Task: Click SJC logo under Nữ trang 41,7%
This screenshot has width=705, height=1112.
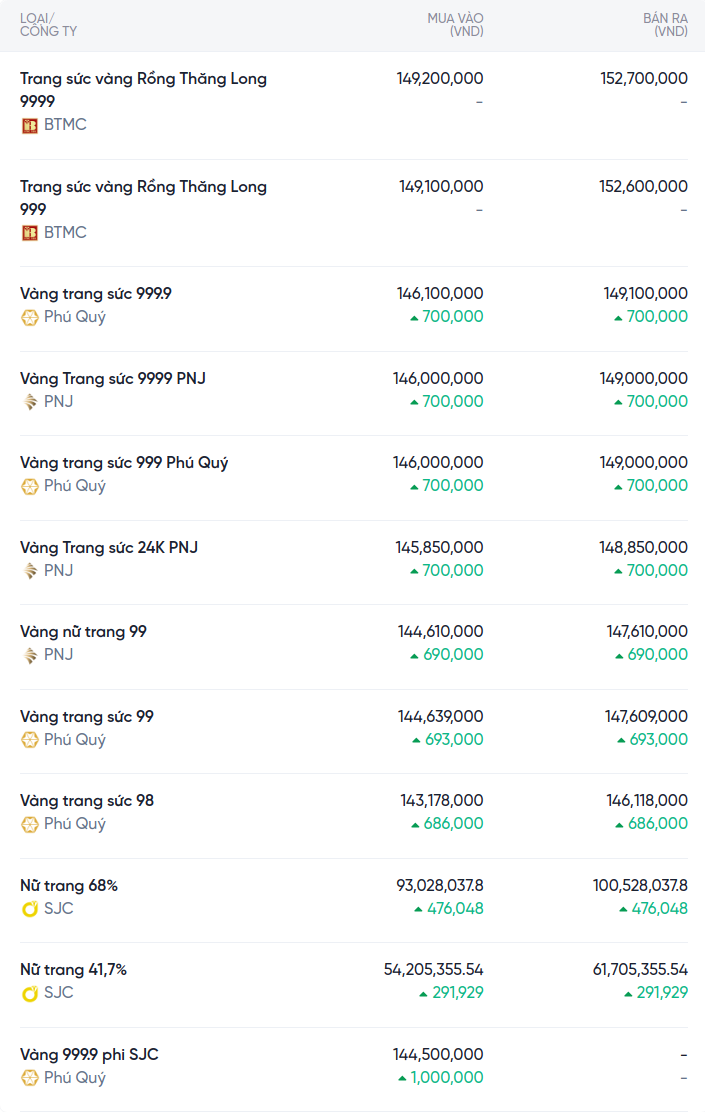Action: pos(29,993)
